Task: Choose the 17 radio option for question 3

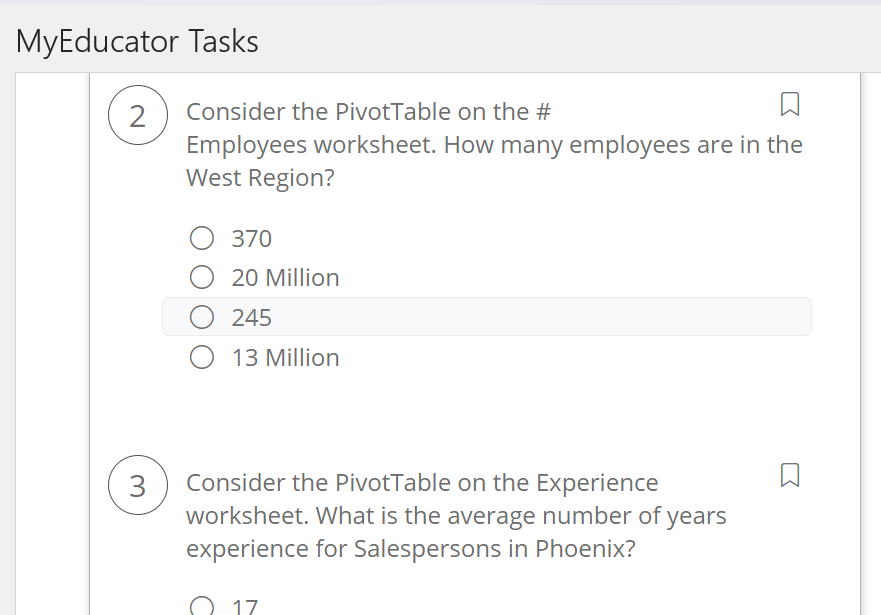Action: (x=202, y=606)
